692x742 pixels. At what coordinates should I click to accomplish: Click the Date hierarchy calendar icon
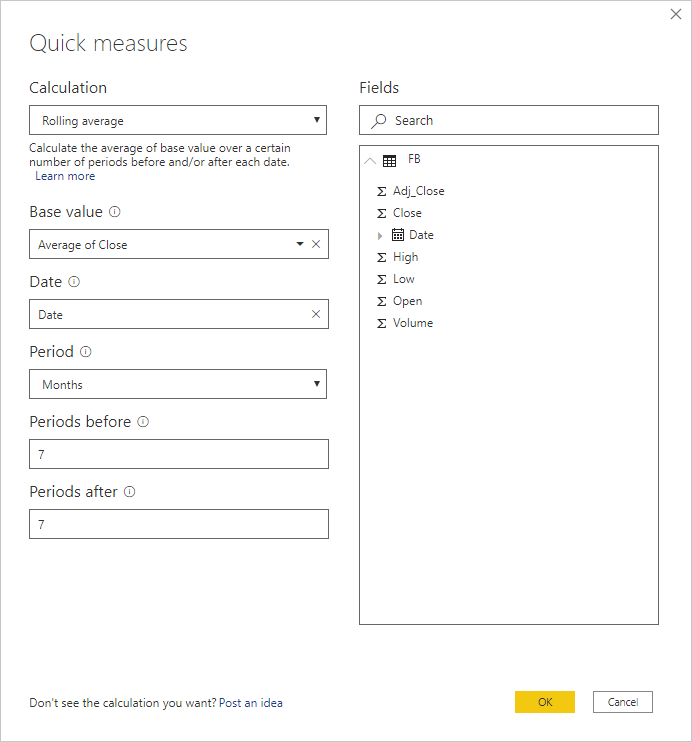[398, 235]
